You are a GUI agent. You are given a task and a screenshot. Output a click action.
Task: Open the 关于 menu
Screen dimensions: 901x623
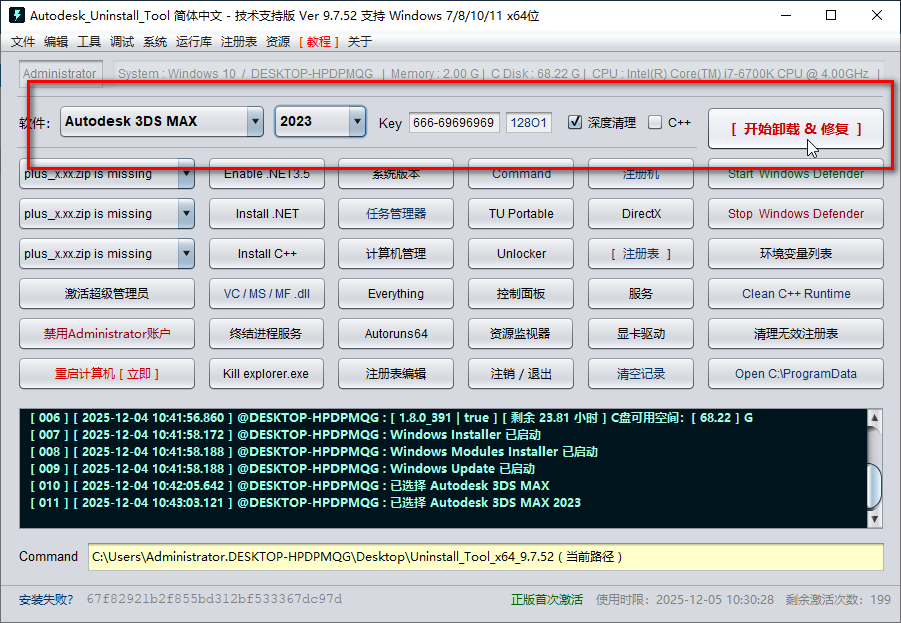(360, 41)
